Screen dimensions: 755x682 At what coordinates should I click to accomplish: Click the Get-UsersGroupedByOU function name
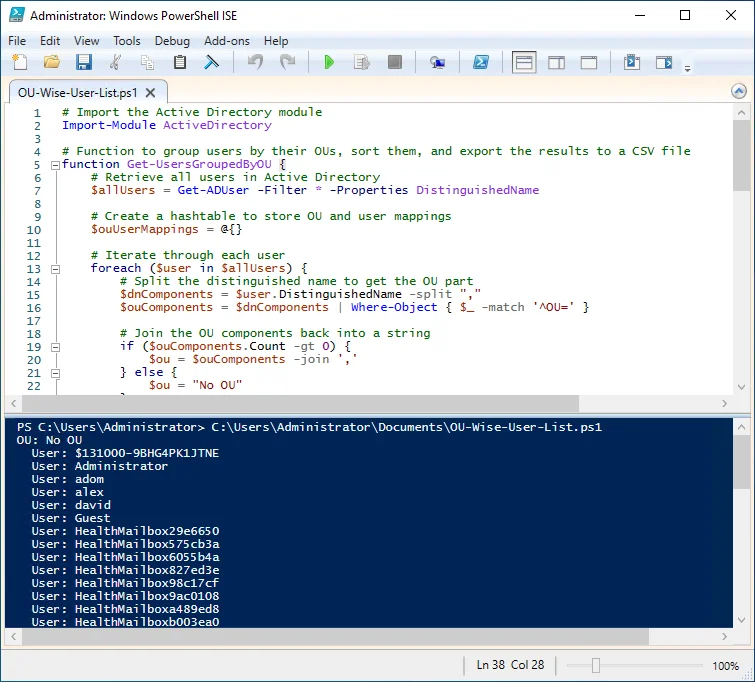(199, 164)
